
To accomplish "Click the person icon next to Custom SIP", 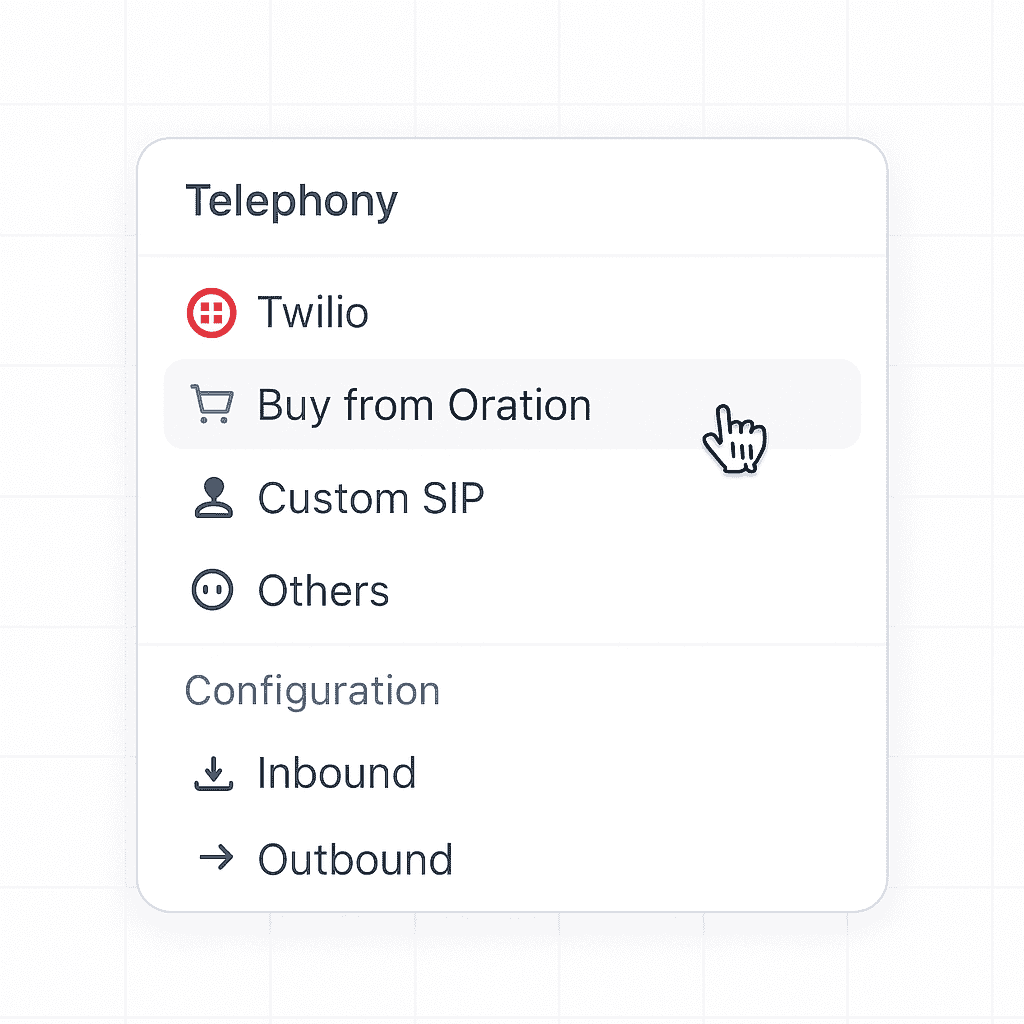I will click(213, 497).
